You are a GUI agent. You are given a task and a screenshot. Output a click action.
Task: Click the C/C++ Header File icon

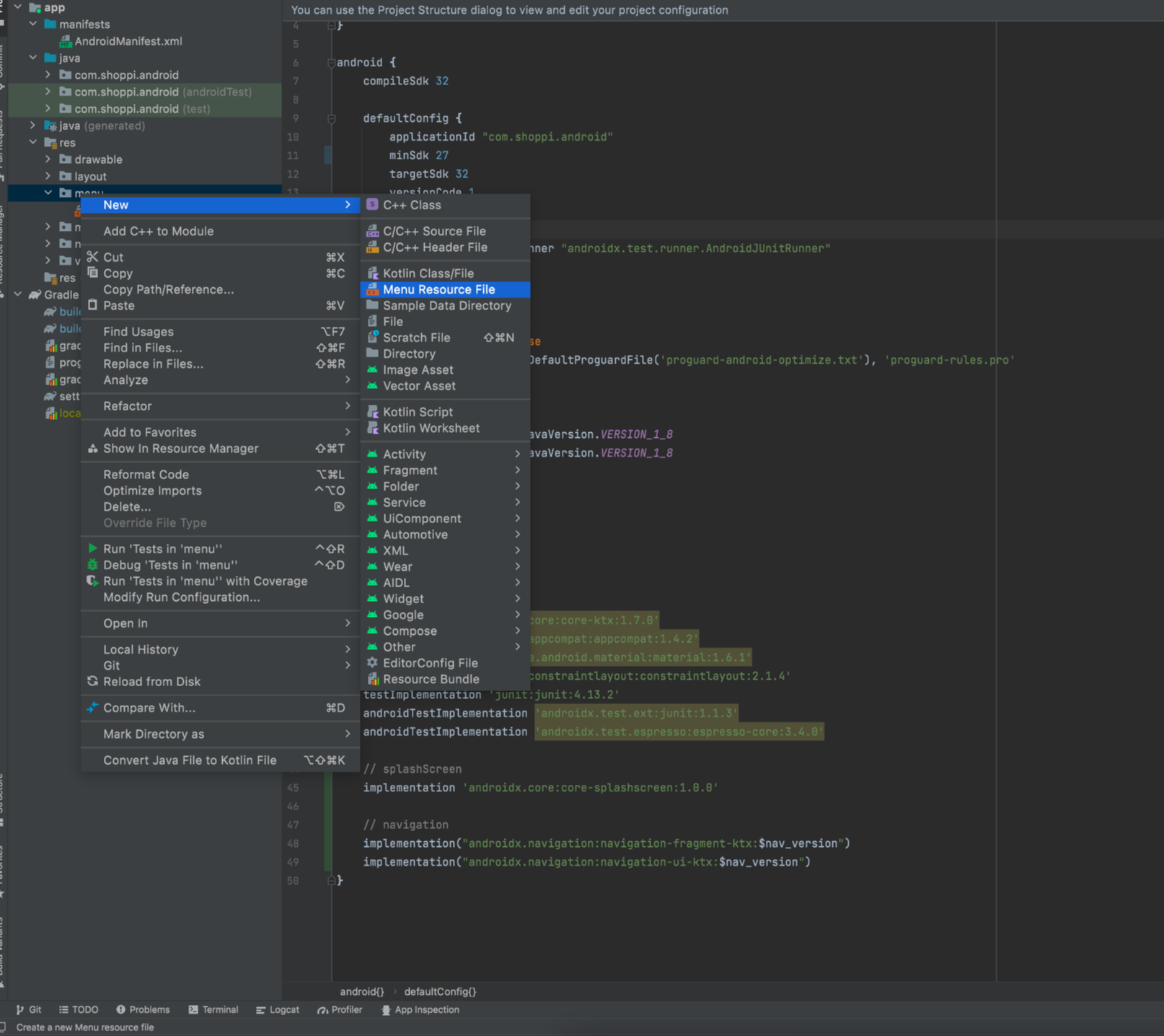coord(372,247)
